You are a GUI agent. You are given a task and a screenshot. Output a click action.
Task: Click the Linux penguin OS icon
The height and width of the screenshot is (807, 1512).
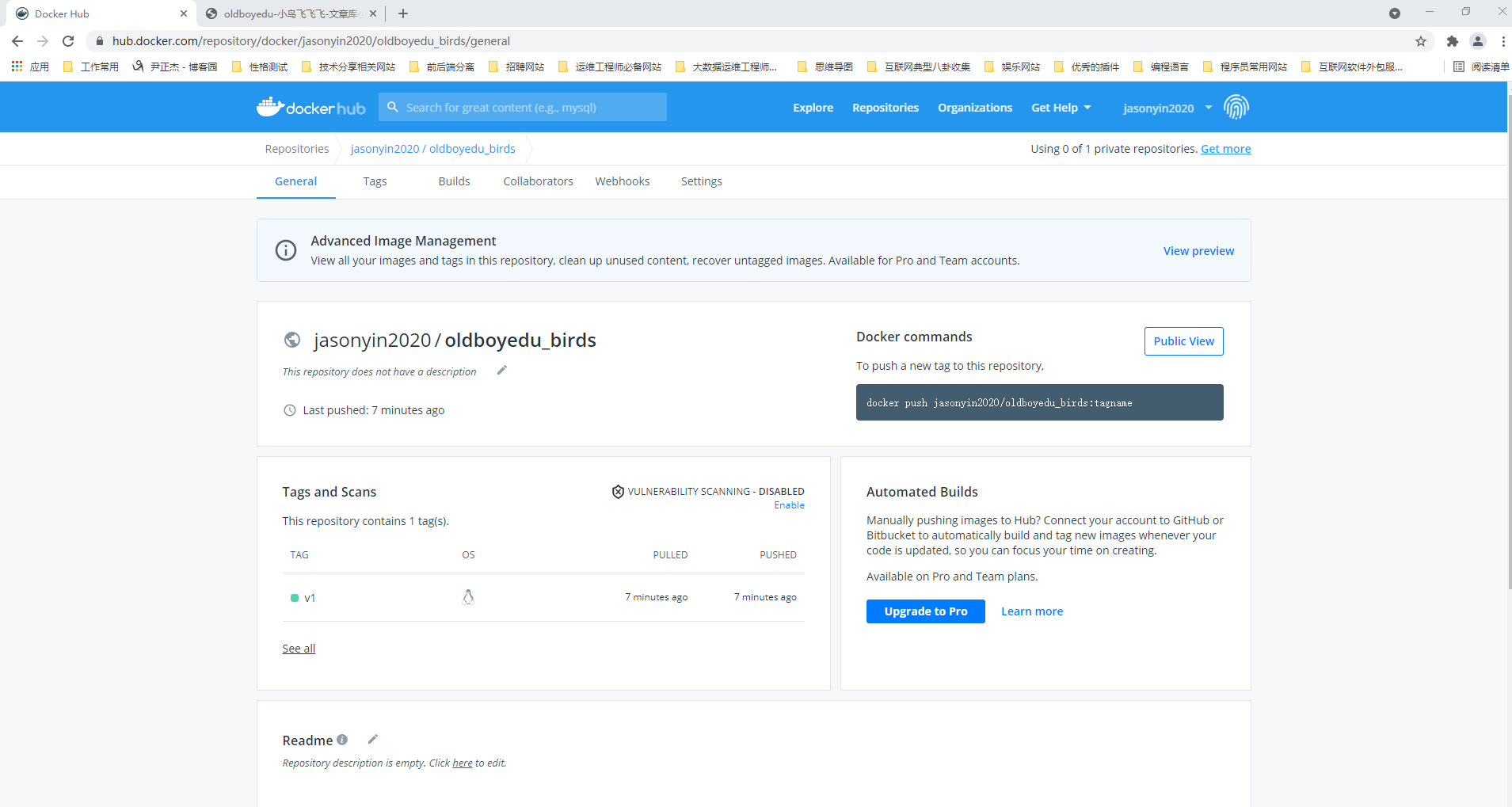click(x=468, y=597)
